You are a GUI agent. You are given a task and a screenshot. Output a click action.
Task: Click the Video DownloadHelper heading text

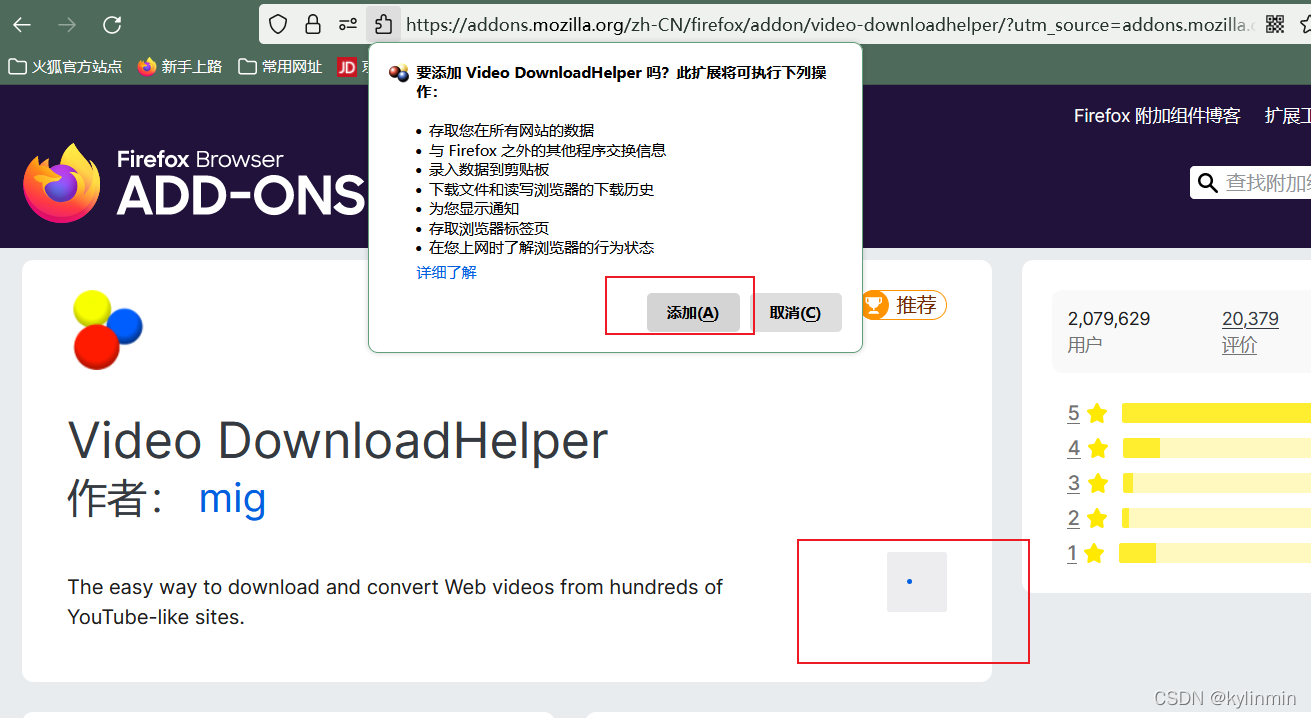click(338, 440)
